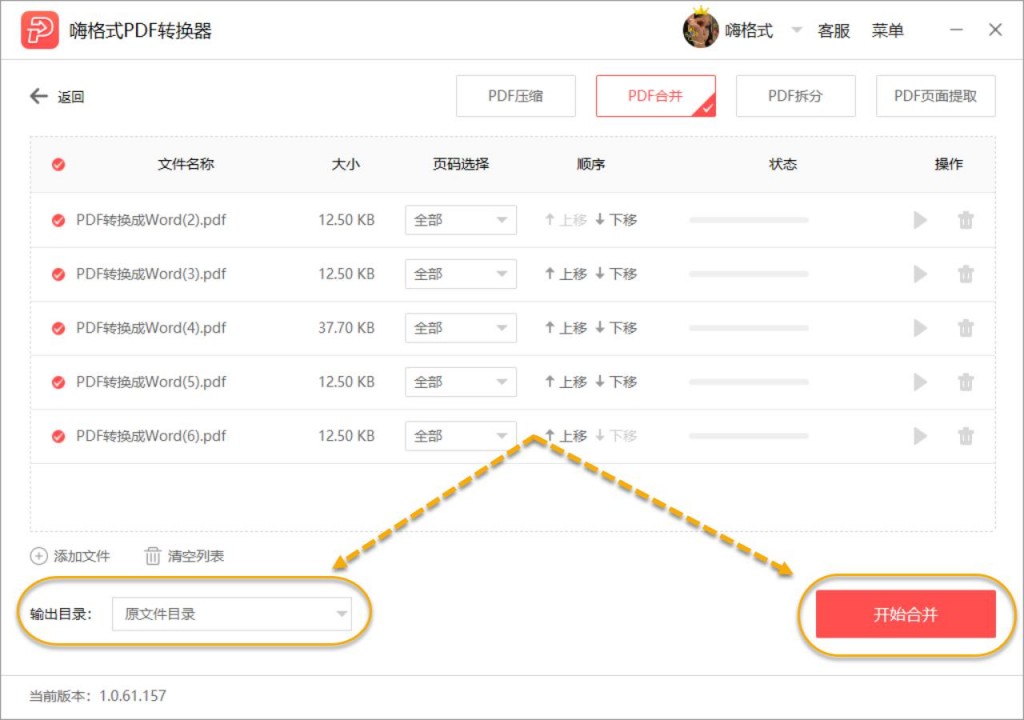Delete Word(4).pdf with trash icon
The width and height of the screenshot is (1024, 720).
(x=966, y=328)
